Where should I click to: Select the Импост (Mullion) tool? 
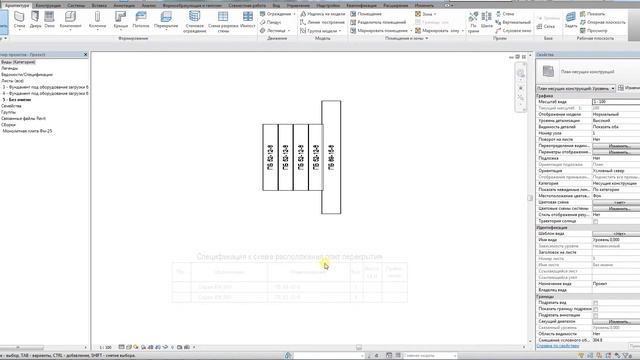[x=248, y=20]
